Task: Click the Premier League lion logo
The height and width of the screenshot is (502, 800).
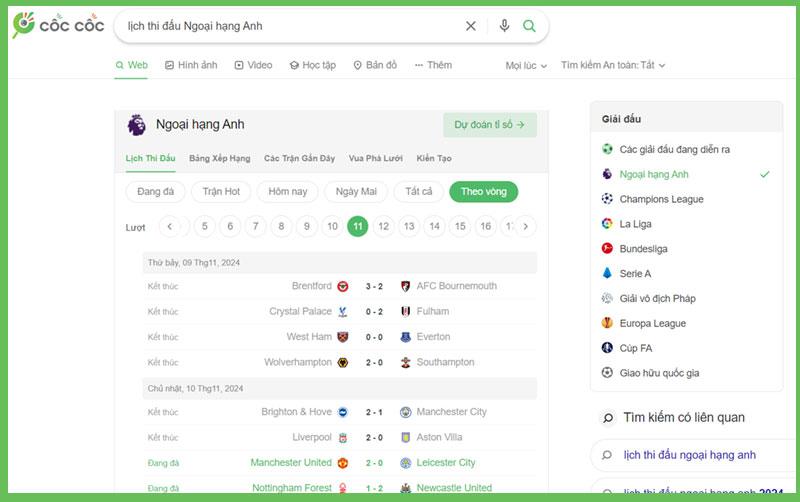Action: pyautogui.click(x=136, y=125)
